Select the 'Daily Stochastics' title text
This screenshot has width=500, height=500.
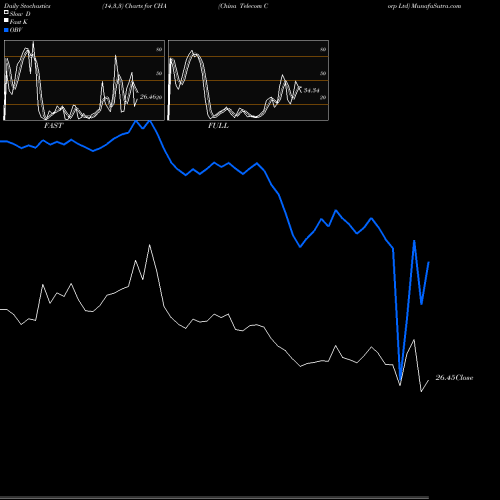tap(27, 6)
